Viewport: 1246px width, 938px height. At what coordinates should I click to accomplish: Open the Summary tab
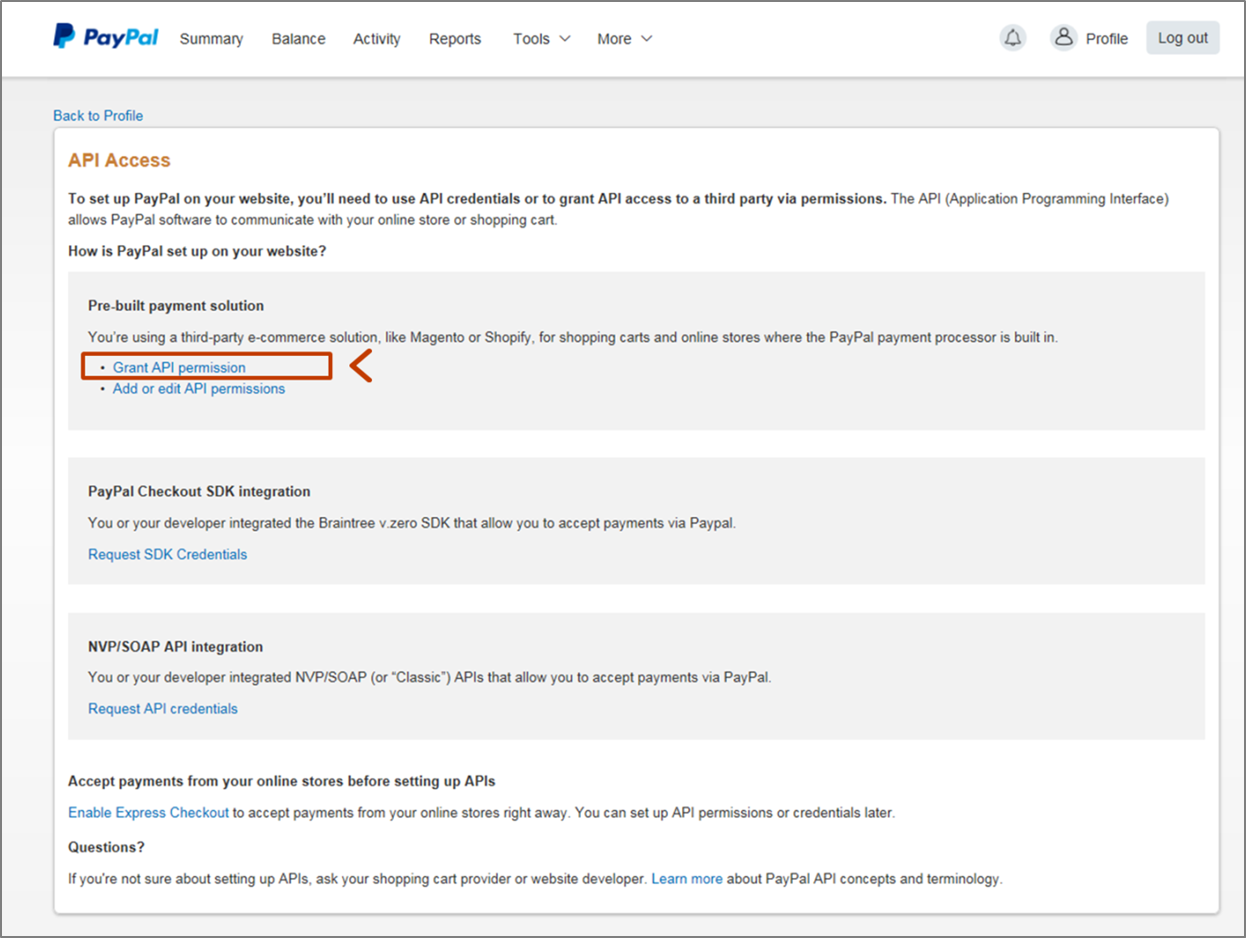[211, 39]
